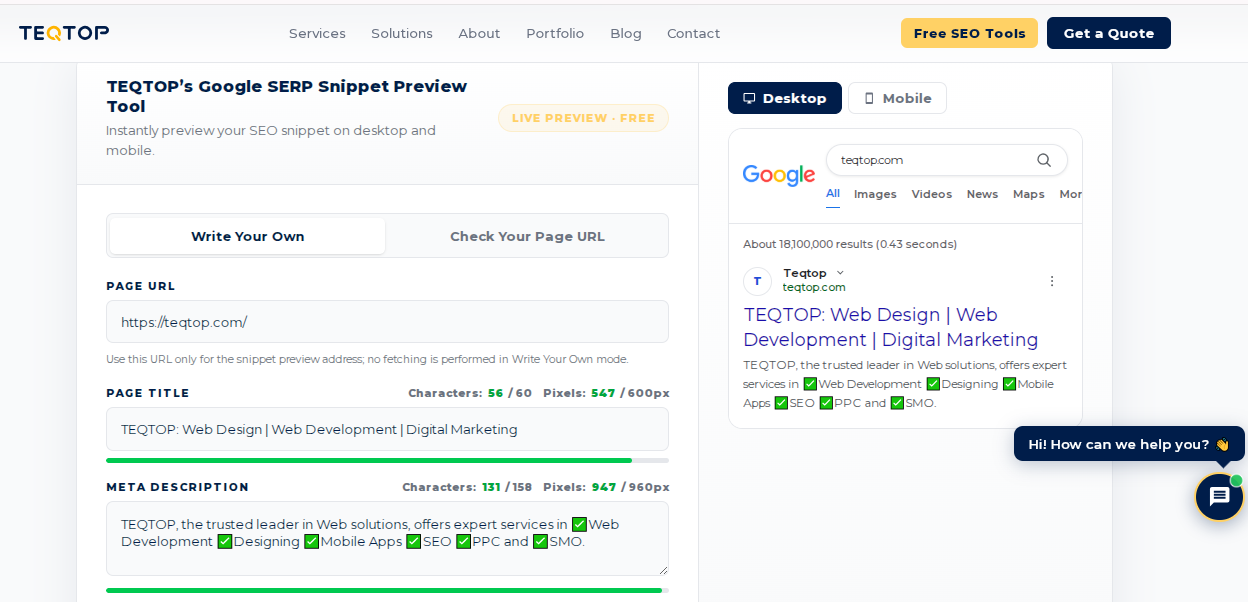Switch preview to Desktop view
Image resolution: width=1248 pixels, height=602 pixels.
[x=785, y=98]
